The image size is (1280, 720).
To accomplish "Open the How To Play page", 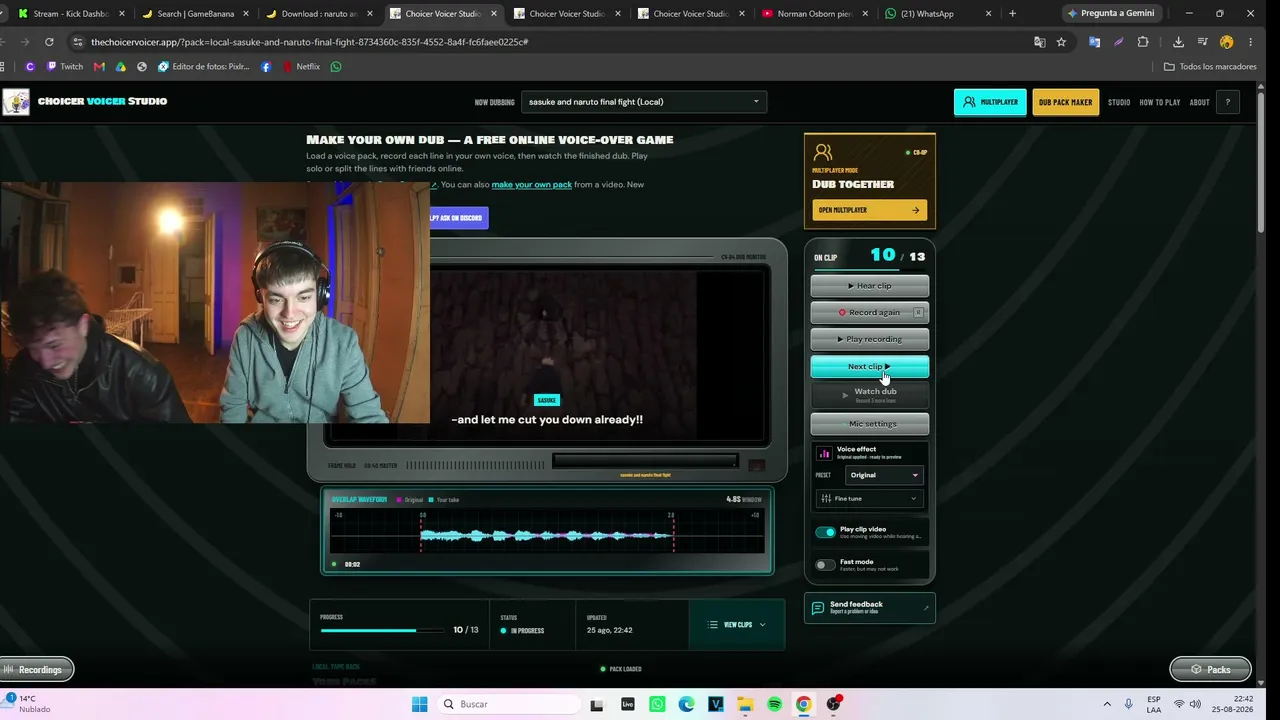I will [x=1160, y=102].
